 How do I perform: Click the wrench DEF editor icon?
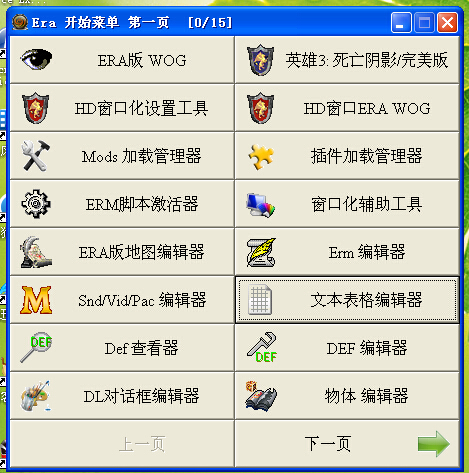(262, 347)
